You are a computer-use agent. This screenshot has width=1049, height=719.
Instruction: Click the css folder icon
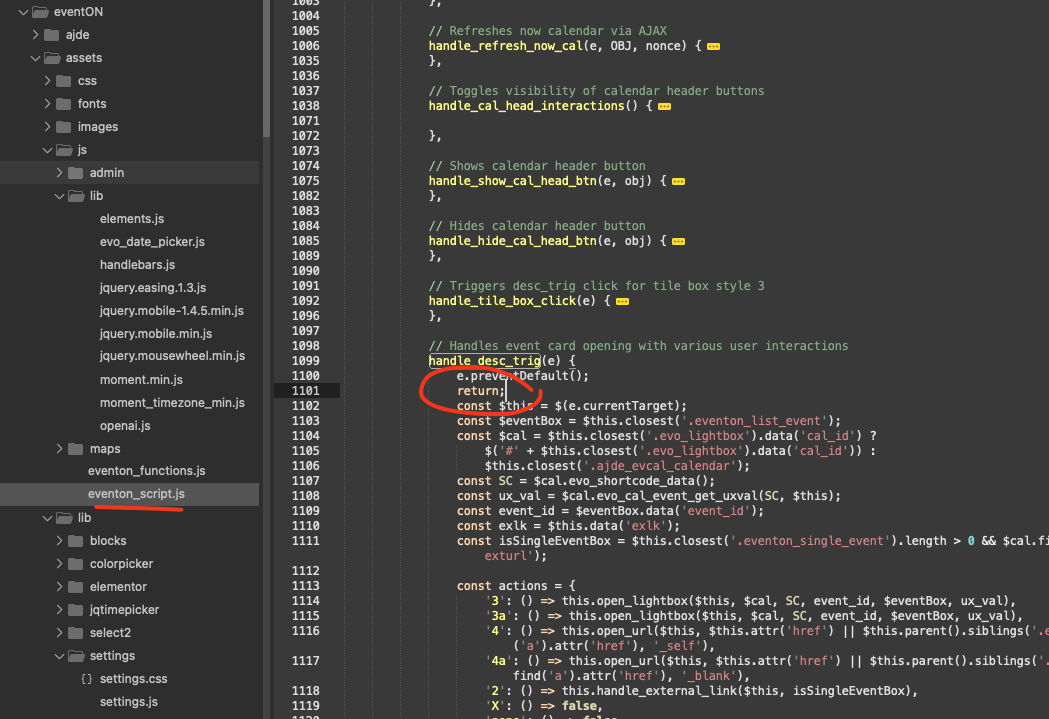(x=64, y=81)
